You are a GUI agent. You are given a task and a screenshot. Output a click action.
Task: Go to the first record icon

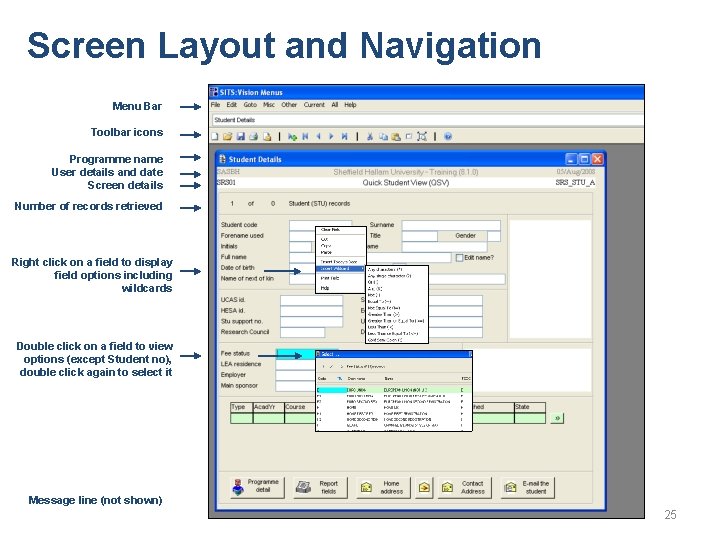[x=305, y=136]
